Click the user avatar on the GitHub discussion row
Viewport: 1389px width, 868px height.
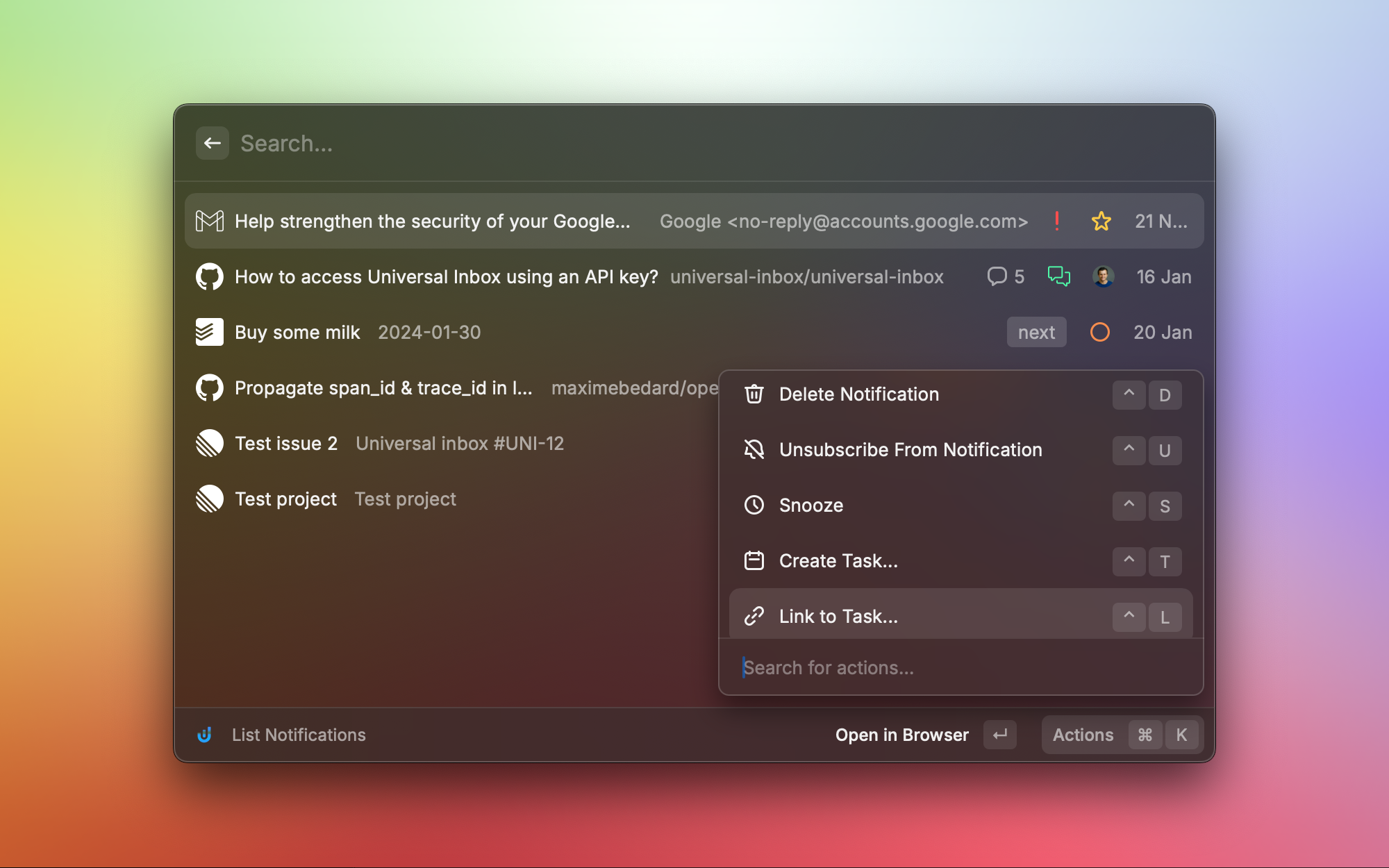click(1103, 276)
